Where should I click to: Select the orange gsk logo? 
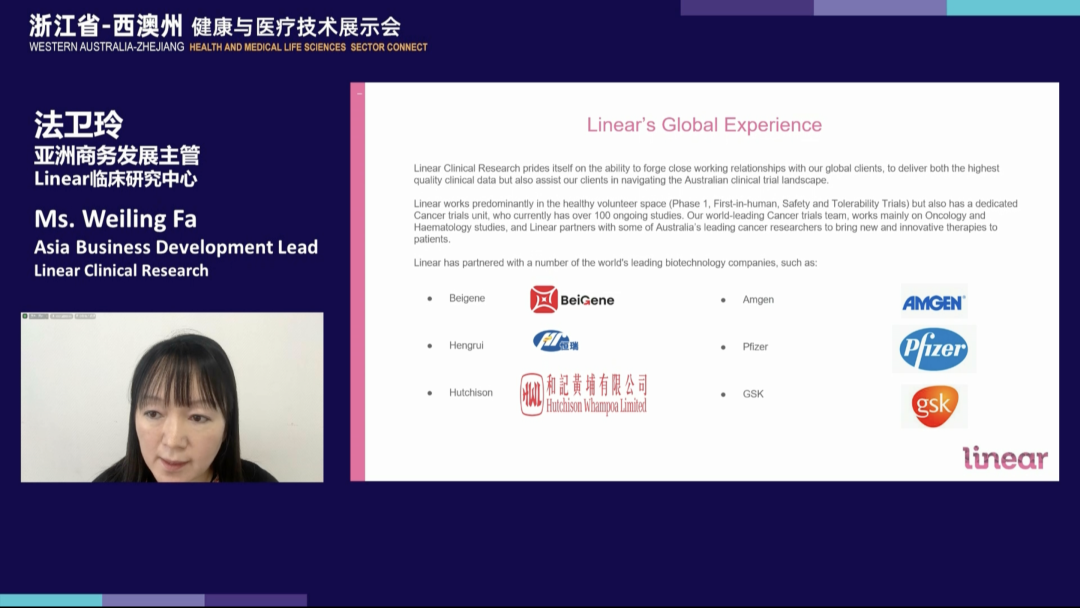(934, 406)
